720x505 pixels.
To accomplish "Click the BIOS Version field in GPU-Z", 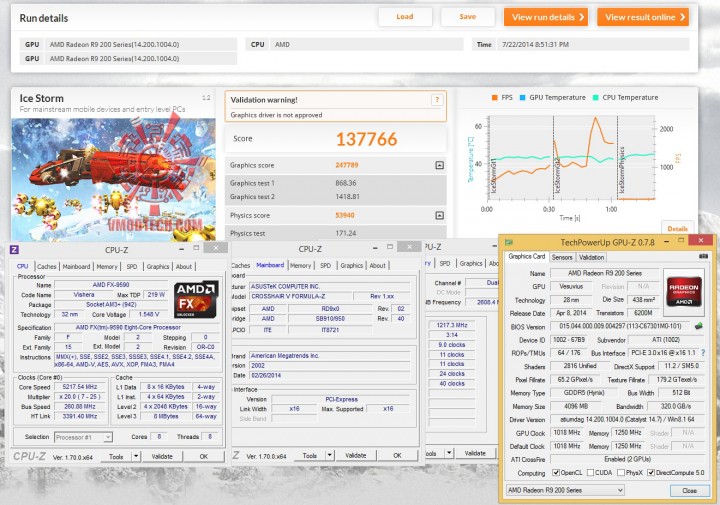I will [x=621, y=326].
